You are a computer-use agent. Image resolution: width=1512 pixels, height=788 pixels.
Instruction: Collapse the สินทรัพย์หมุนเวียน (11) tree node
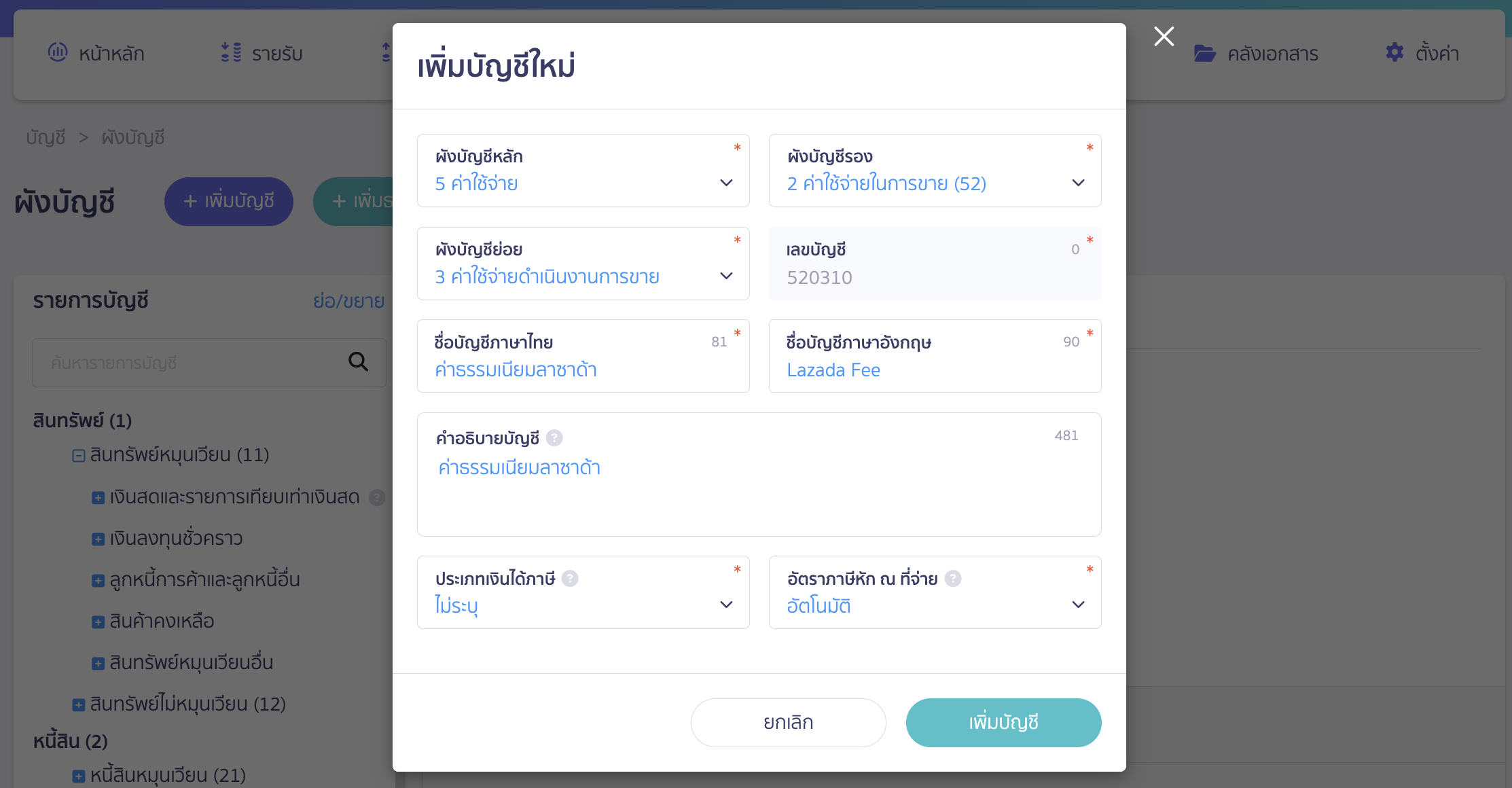point(79,455)
